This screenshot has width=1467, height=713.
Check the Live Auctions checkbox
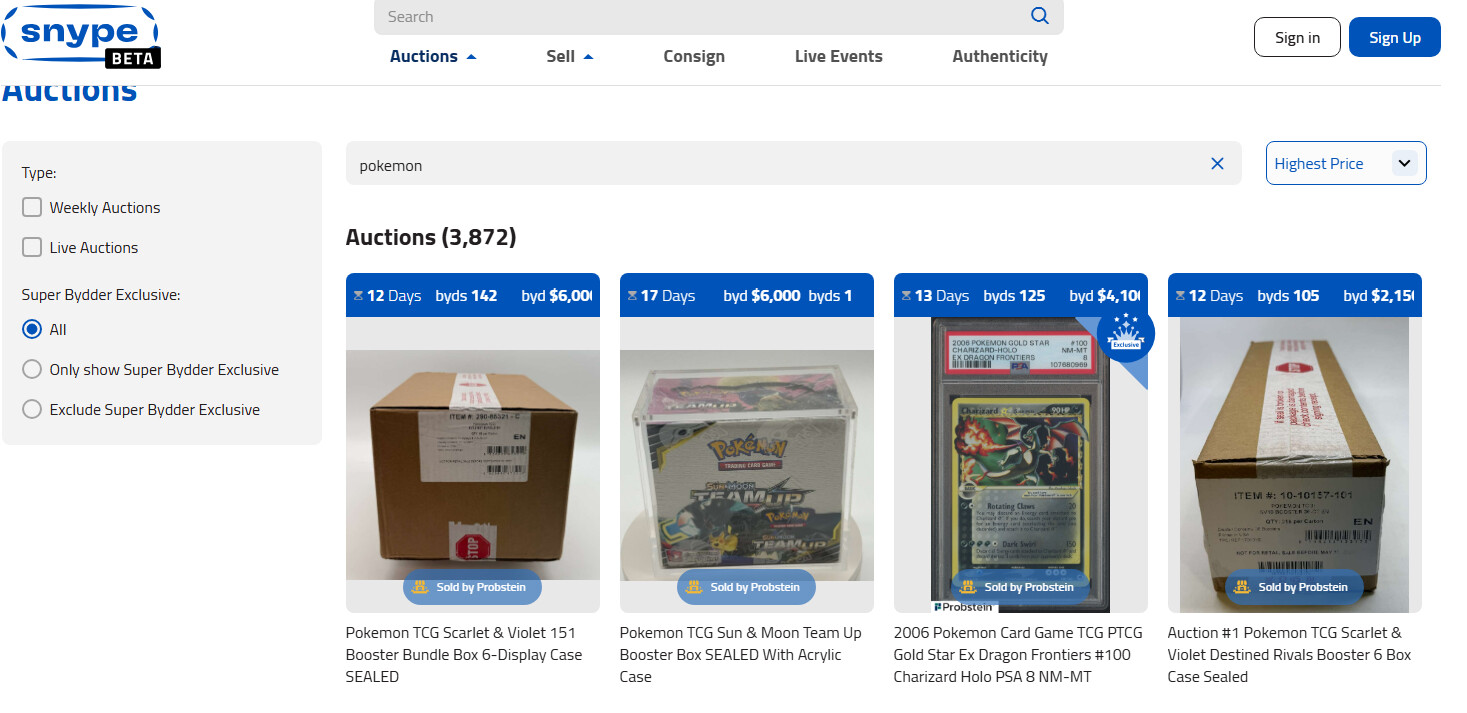(32, 248)
